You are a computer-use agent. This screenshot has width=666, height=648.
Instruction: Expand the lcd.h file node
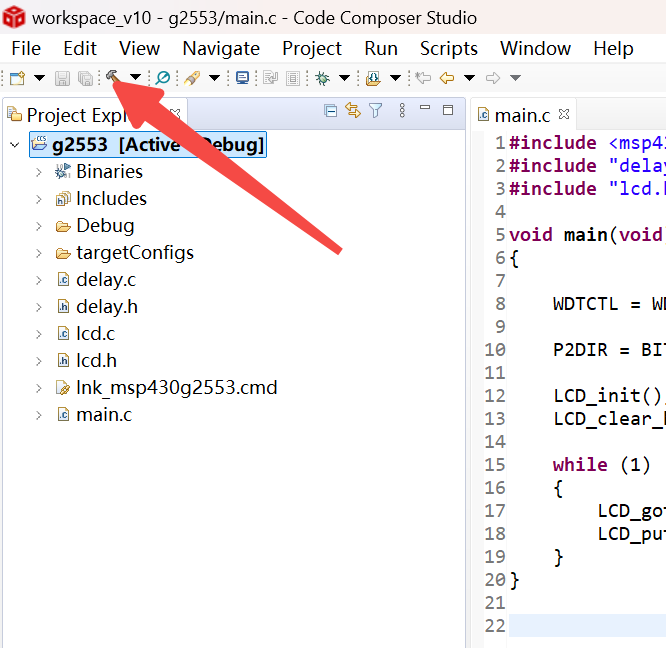point(39,361)
